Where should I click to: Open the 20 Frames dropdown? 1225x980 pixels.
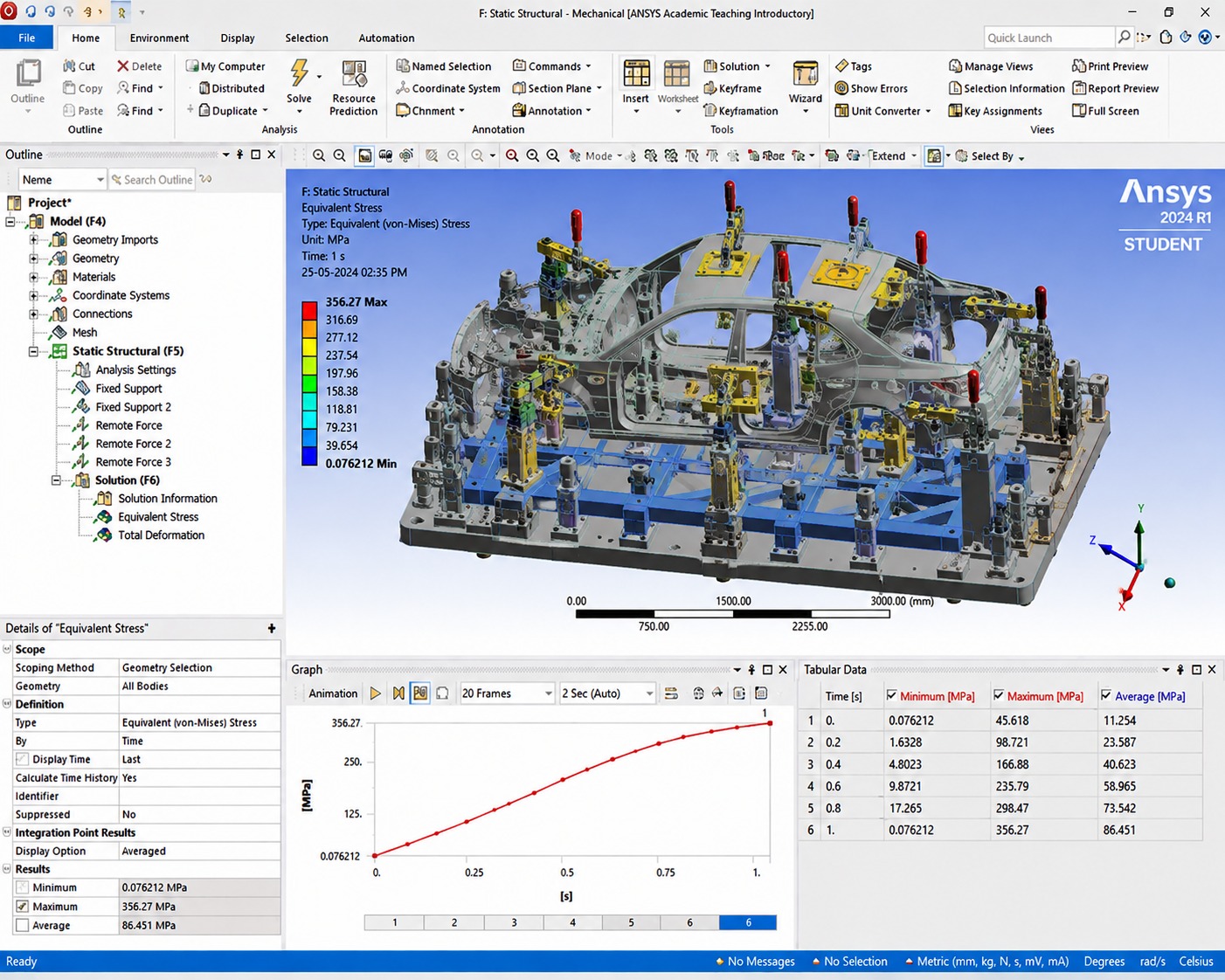(x=508, y=694)
